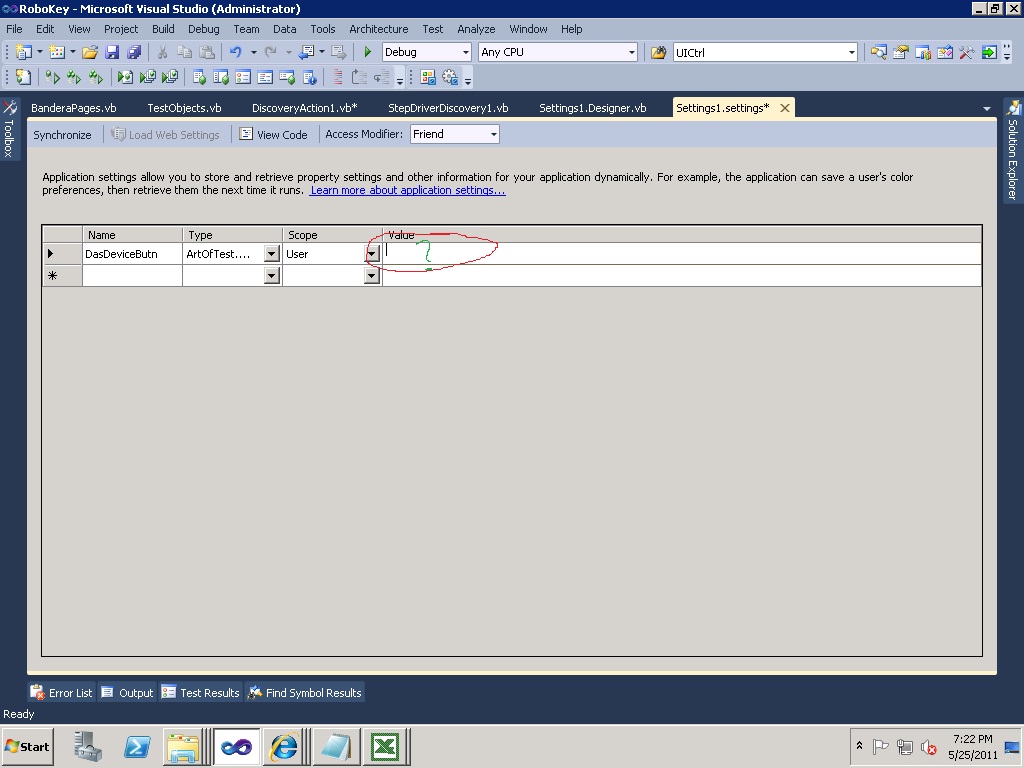Image resolution: width=1024 pixels, height=768 pixels.
Task: Click the Navigate Backward icon
Action: tap(306, 52)
